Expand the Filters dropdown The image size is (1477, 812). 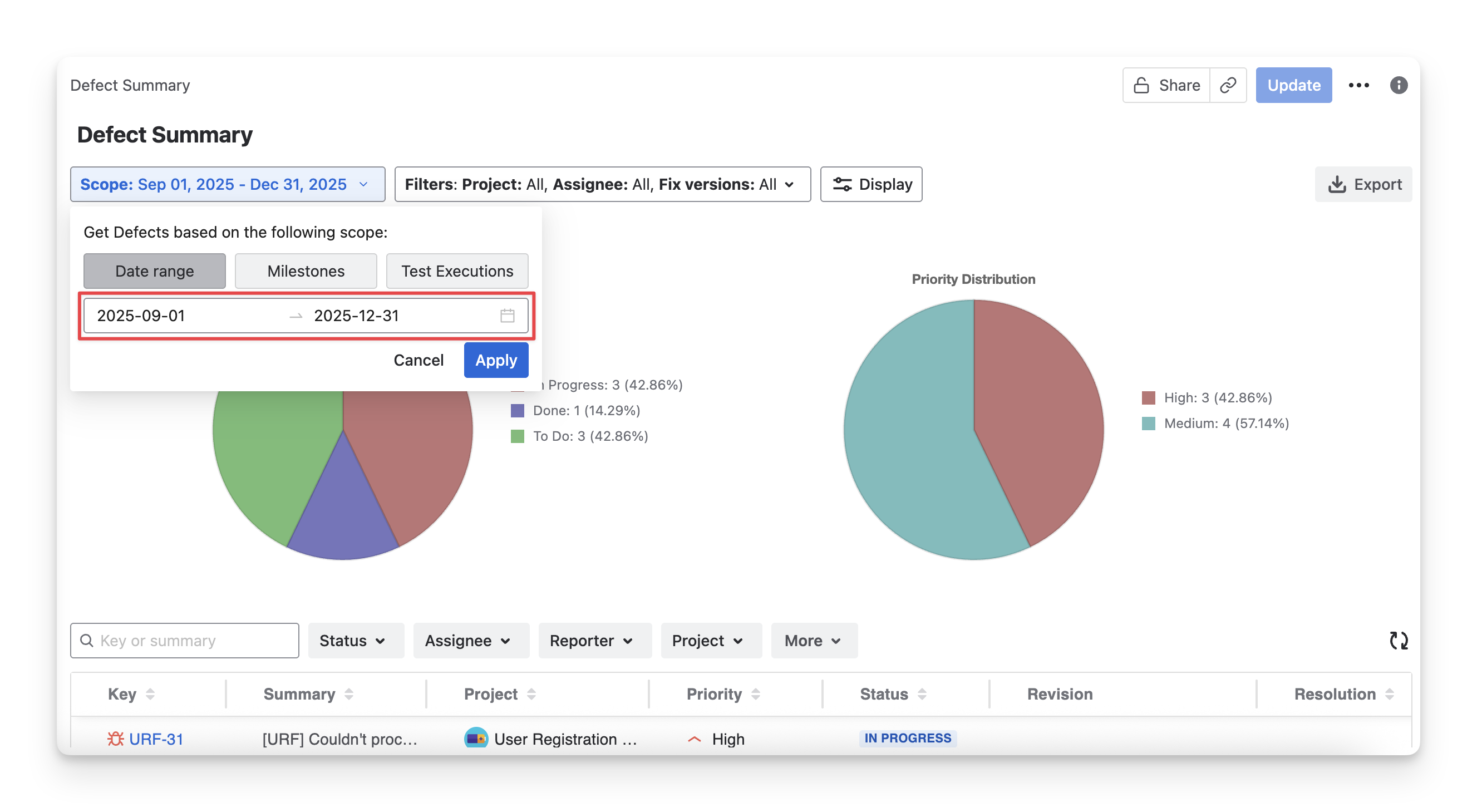(x=602, y=184)
